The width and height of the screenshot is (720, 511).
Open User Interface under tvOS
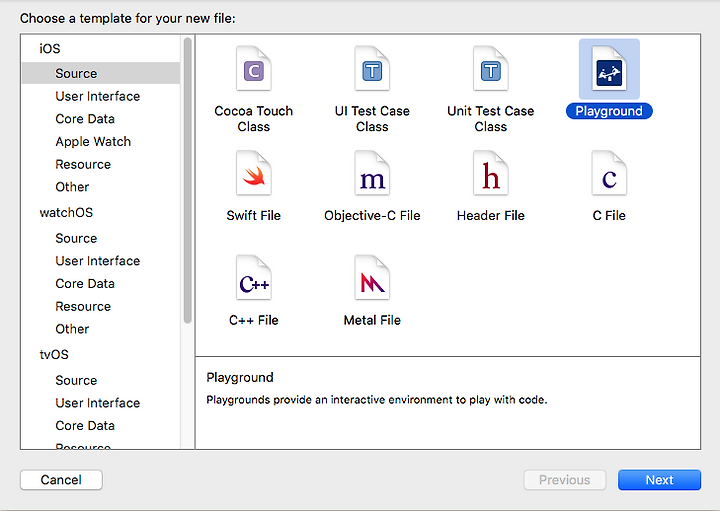[x=97, y=403]
